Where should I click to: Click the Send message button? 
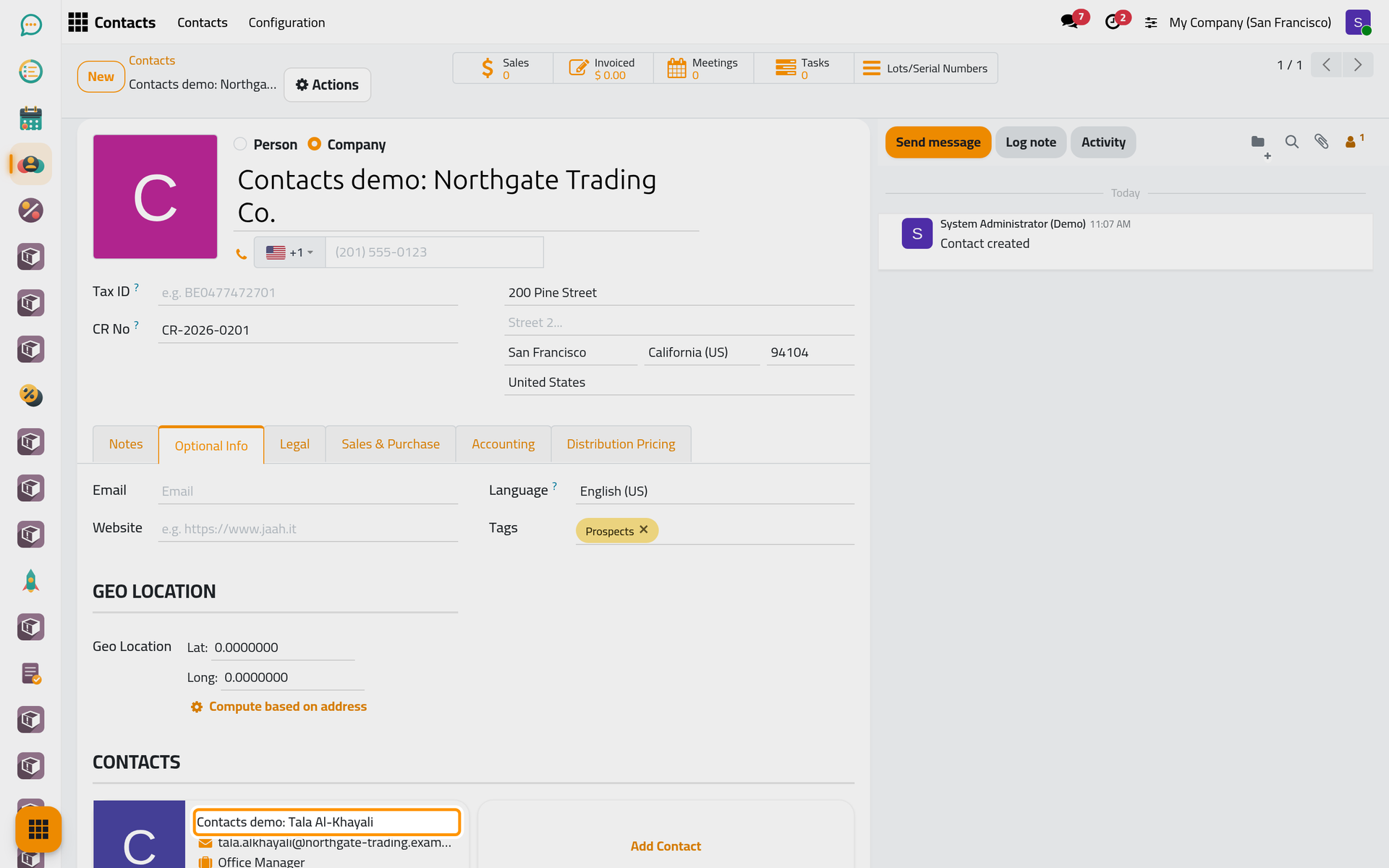pos(938,142)
